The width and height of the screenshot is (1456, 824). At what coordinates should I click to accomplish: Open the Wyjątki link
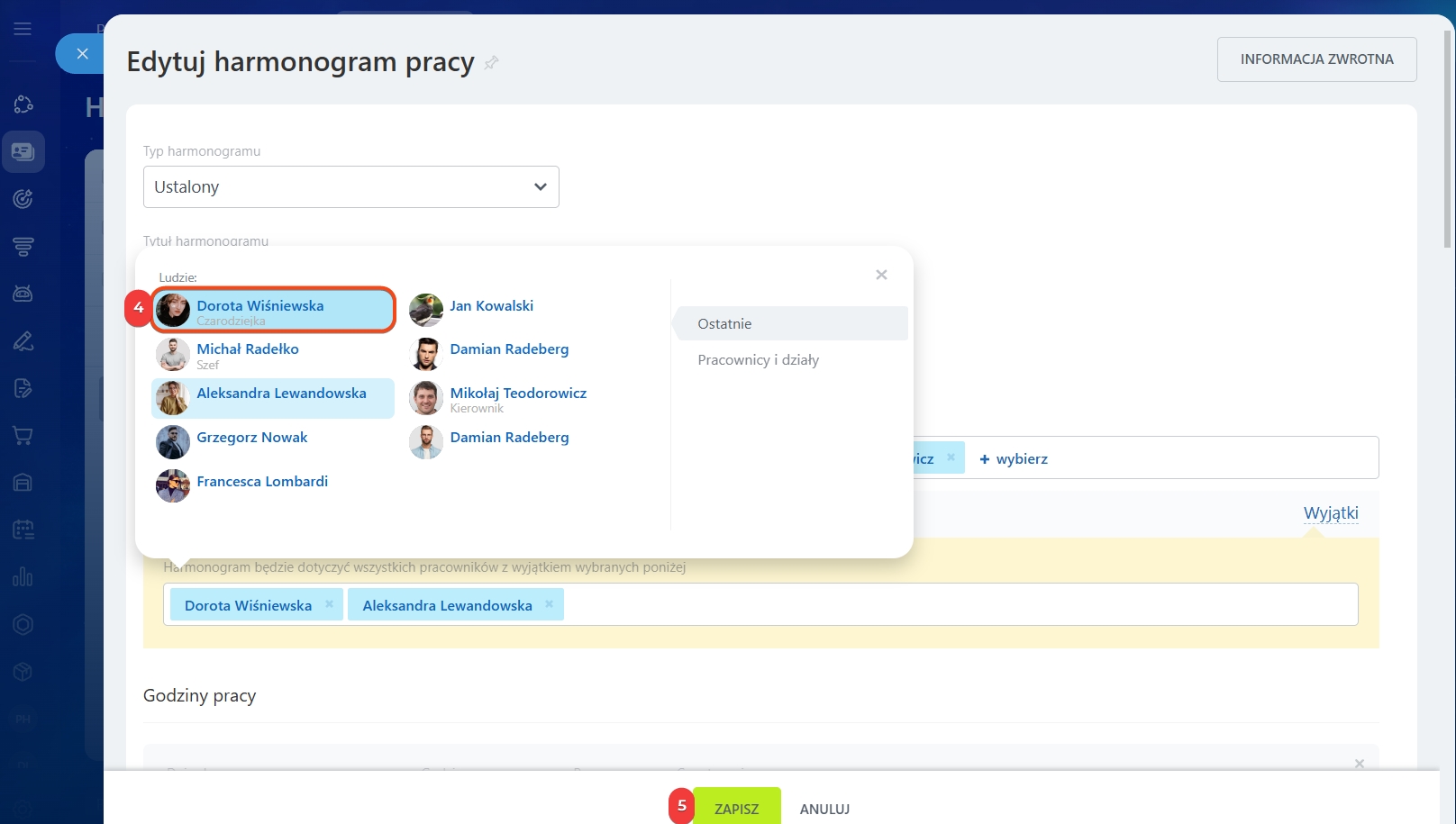tap(1331, 513)
